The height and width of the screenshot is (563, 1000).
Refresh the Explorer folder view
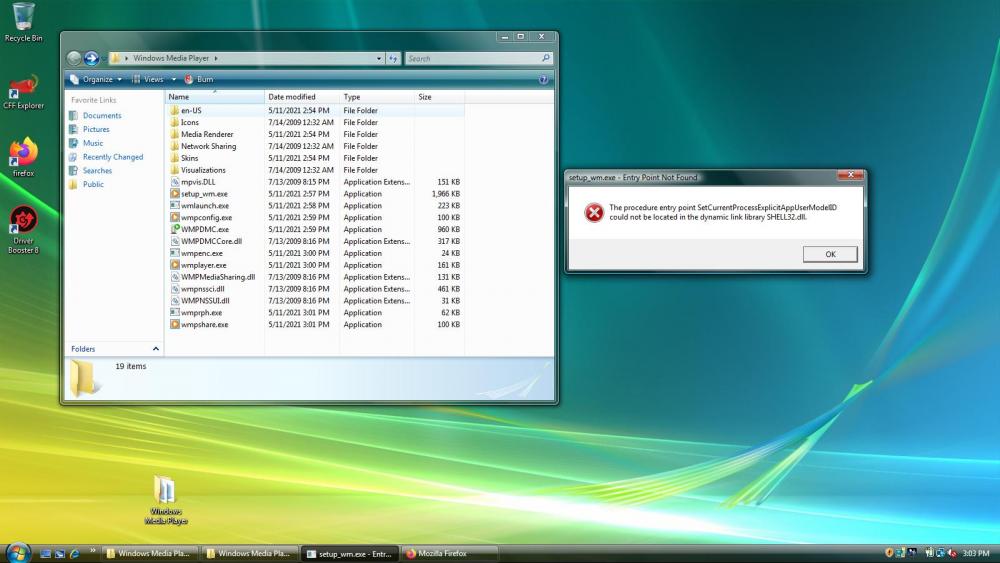click(x=393, y=59)
